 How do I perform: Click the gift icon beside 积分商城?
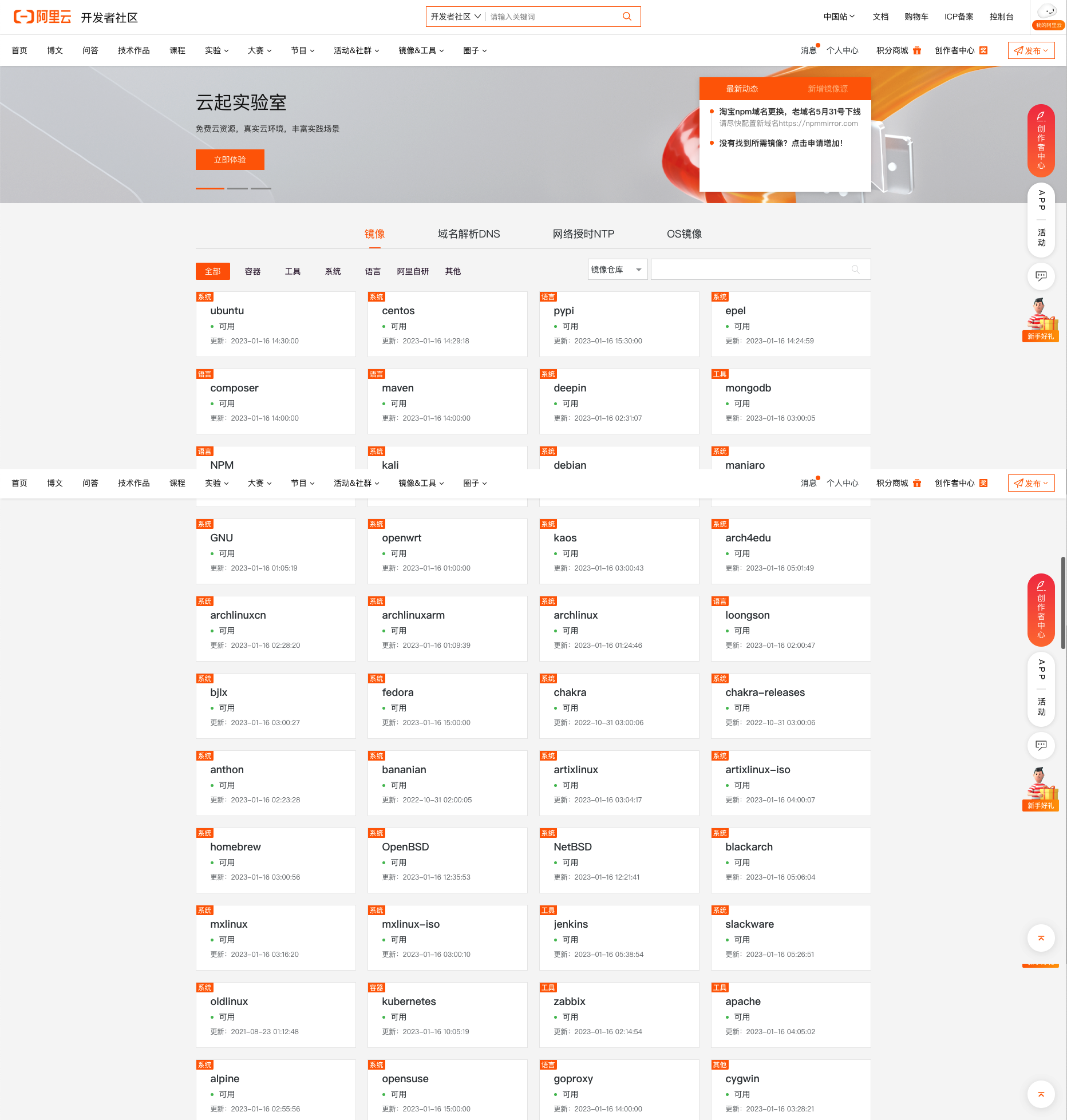point(917,50)
